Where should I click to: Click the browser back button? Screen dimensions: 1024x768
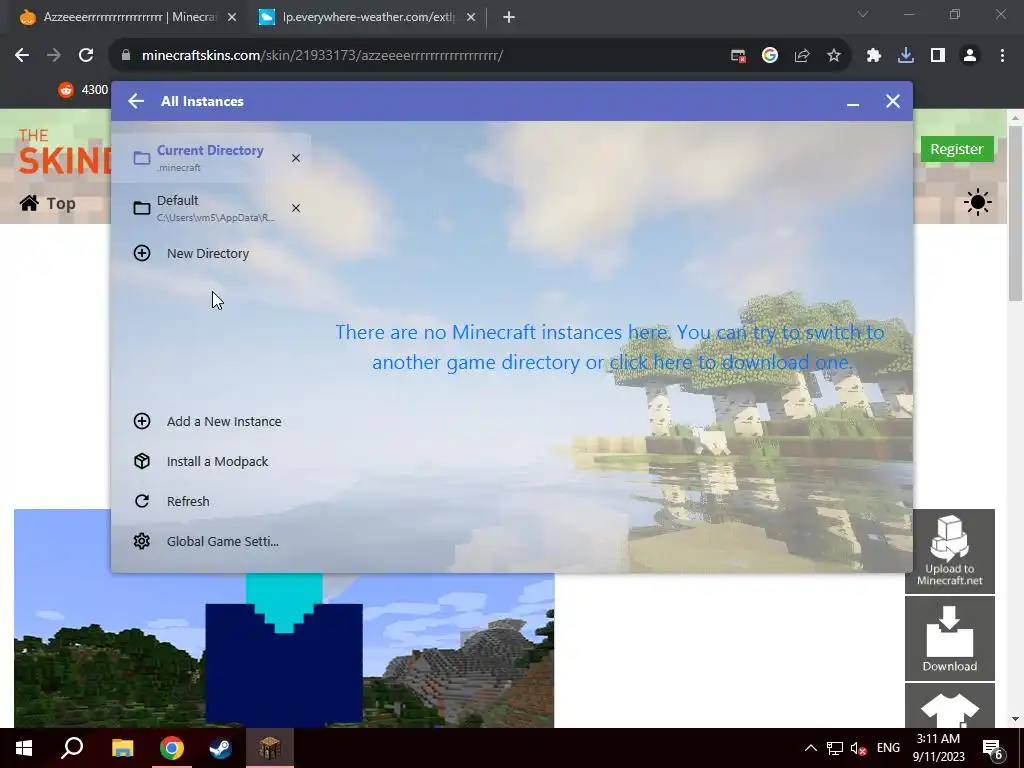pos(22,56)
